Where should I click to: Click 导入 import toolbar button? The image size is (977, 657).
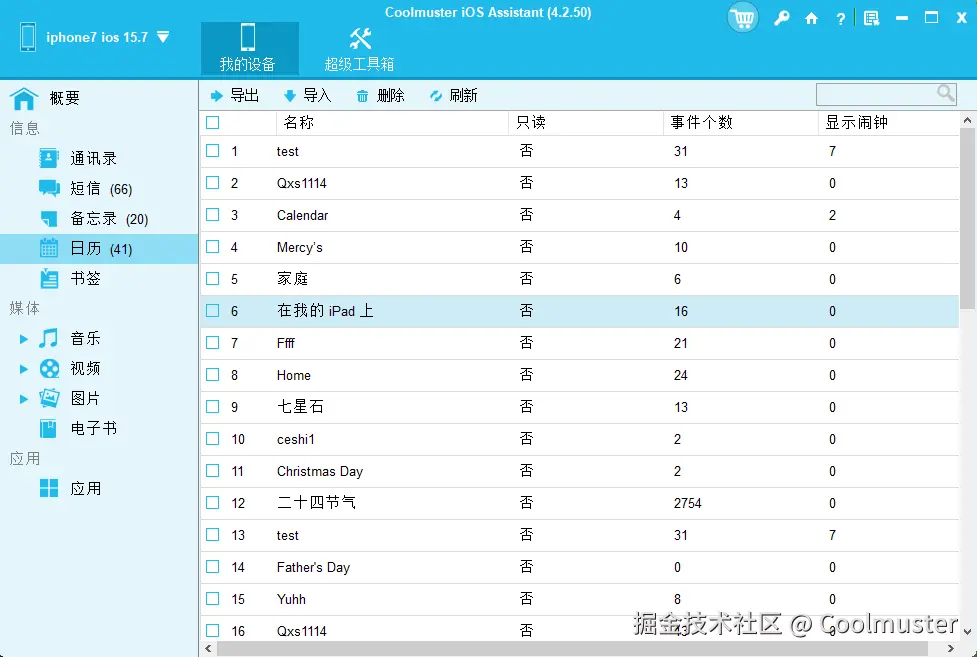307,95
